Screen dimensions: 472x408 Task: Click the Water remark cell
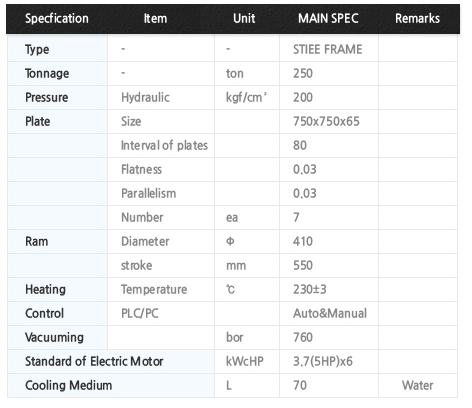point(417,385)
